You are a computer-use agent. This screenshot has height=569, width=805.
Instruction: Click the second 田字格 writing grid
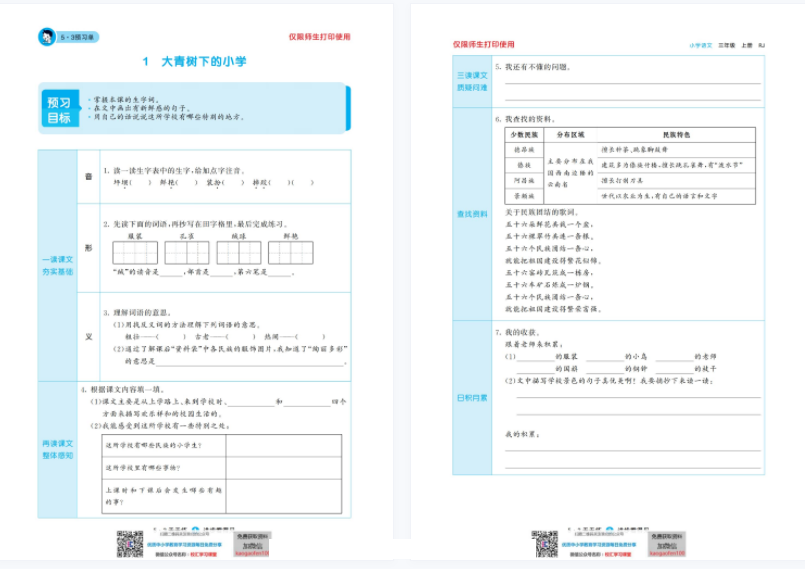[187, 253]
